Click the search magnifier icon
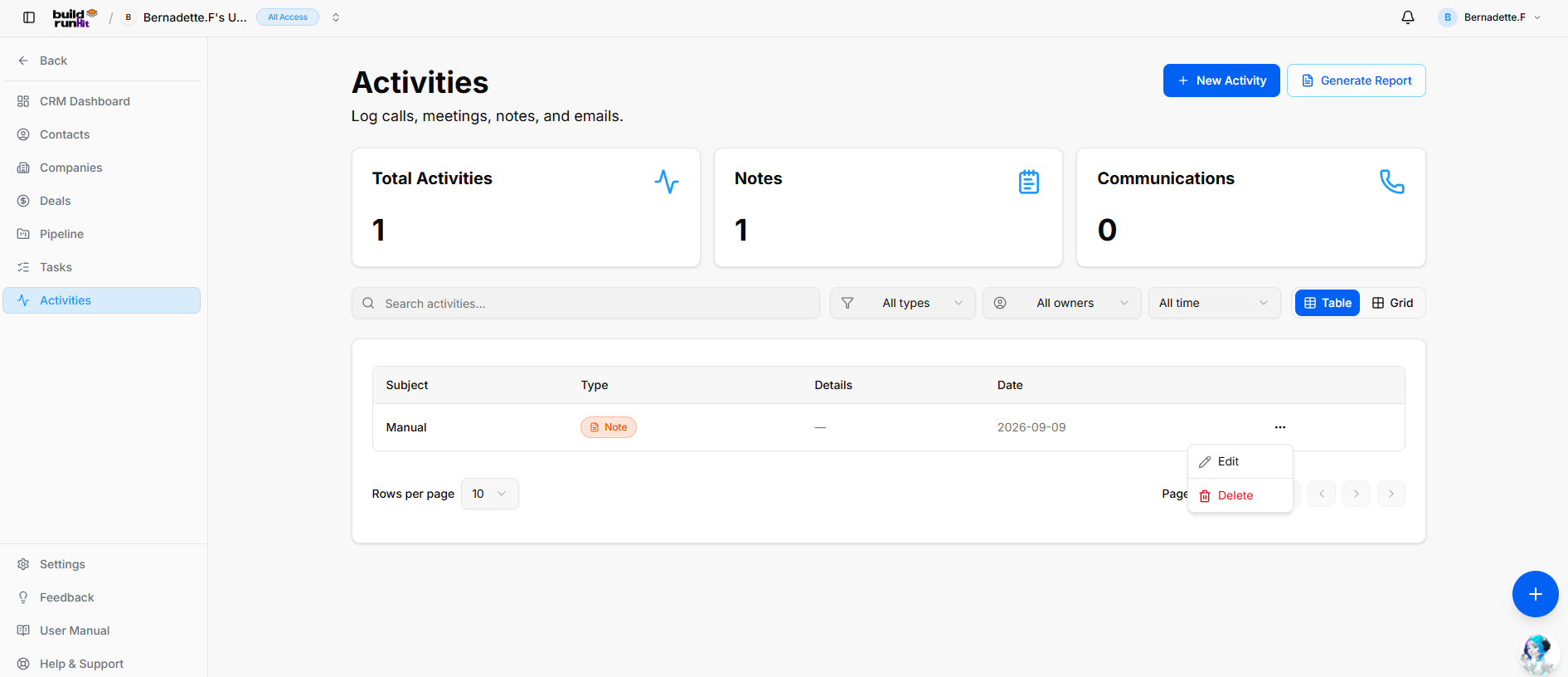The image size is (1568, 677). 368,304
